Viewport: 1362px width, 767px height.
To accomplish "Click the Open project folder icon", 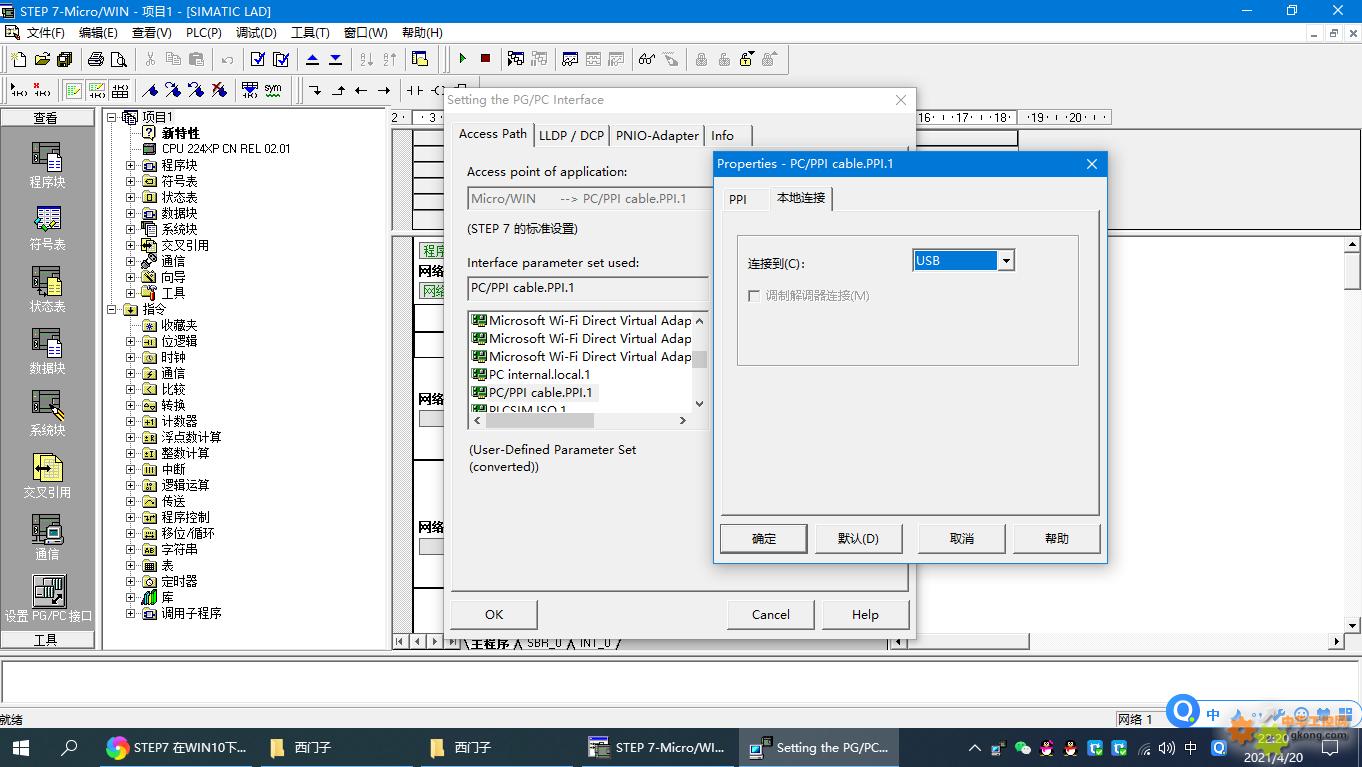I will coord(42,59).
